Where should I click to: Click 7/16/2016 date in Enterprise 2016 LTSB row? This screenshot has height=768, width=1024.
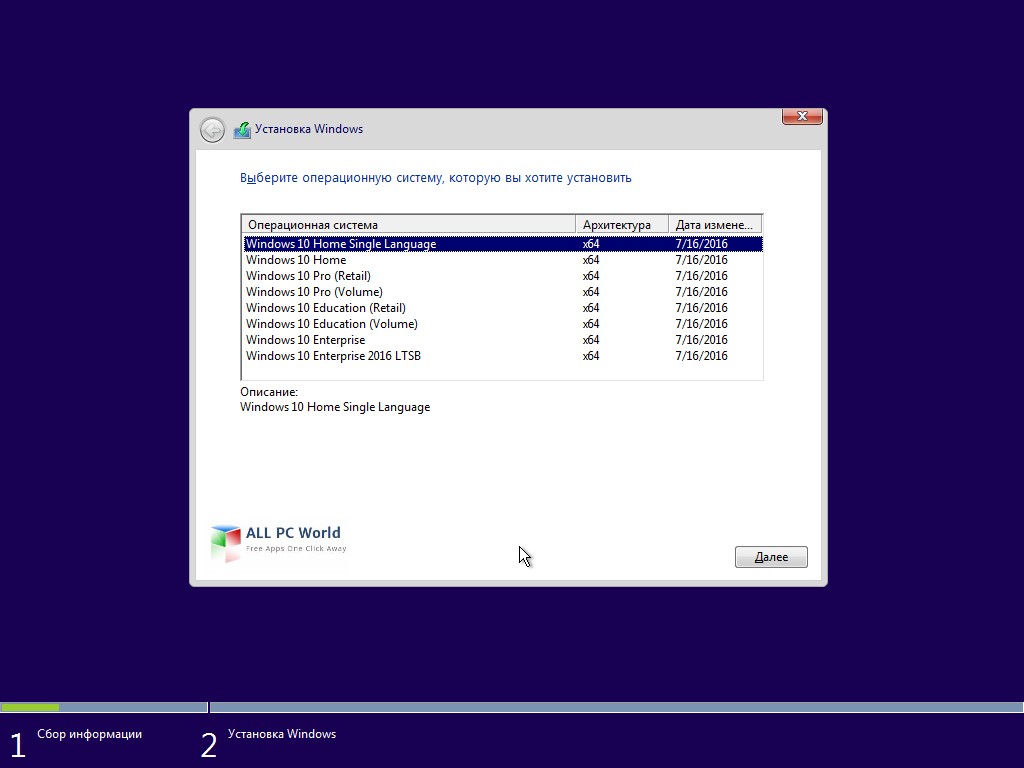(x=701, y=356)
